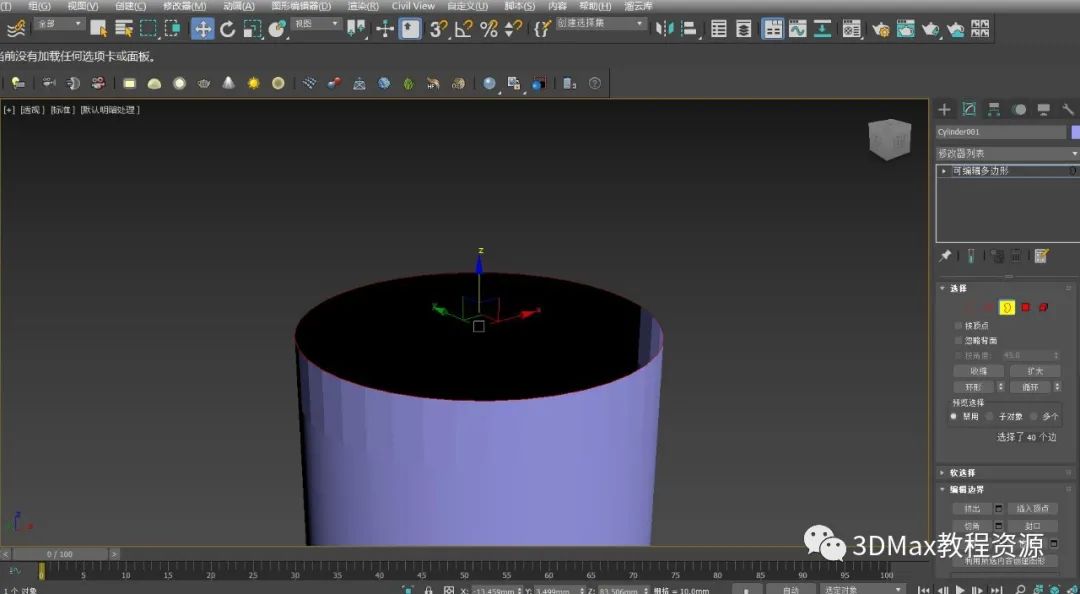Viewport: 1080px width, 594px height.
Task: Select the Polygon sub-object level icon
Action: click(1025, 307)
